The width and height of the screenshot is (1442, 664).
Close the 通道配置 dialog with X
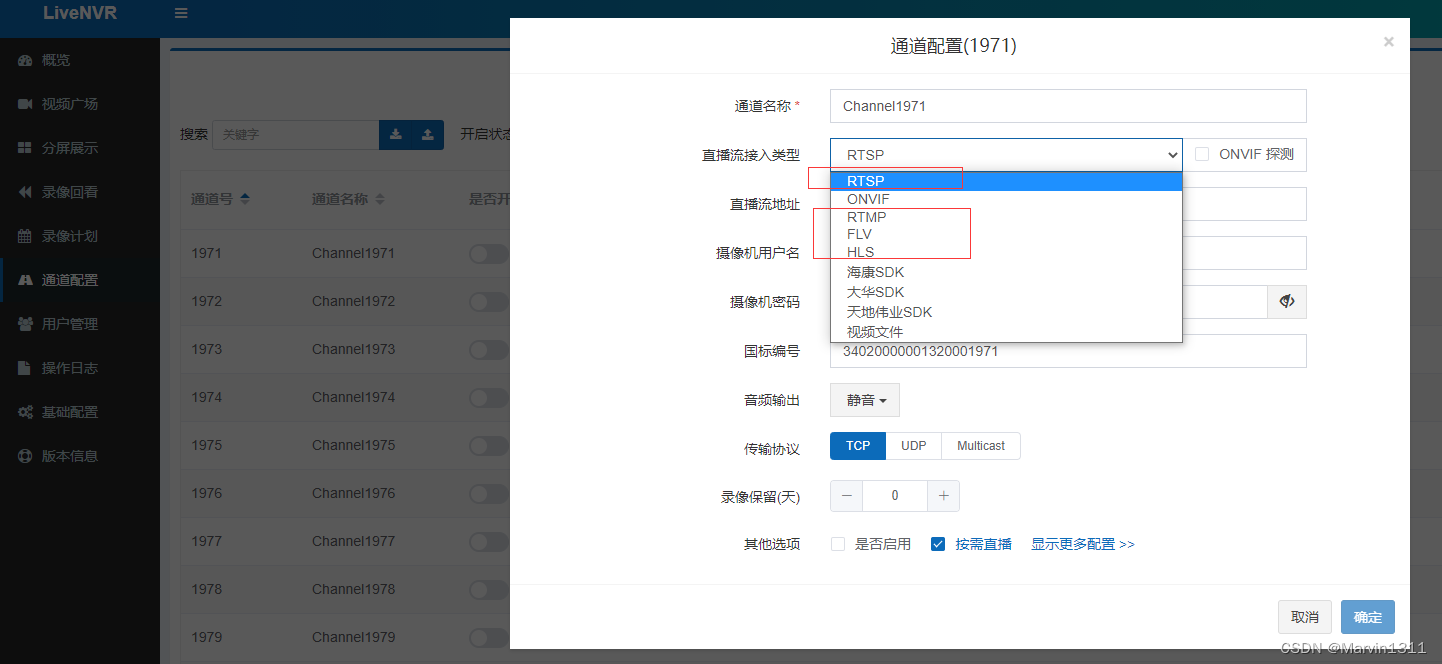pos(1388,42)
